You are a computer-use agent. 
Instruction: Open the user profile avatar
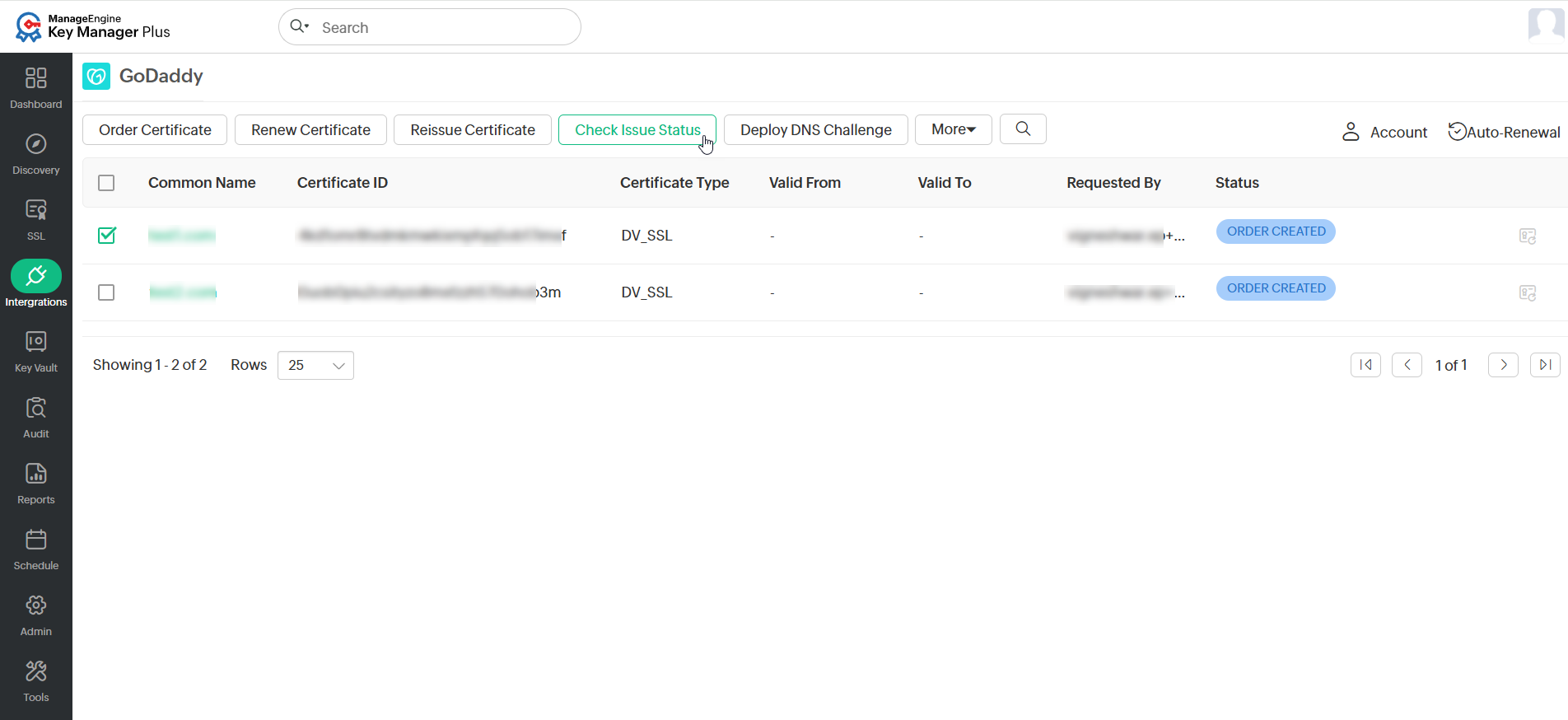[1546, 25]
